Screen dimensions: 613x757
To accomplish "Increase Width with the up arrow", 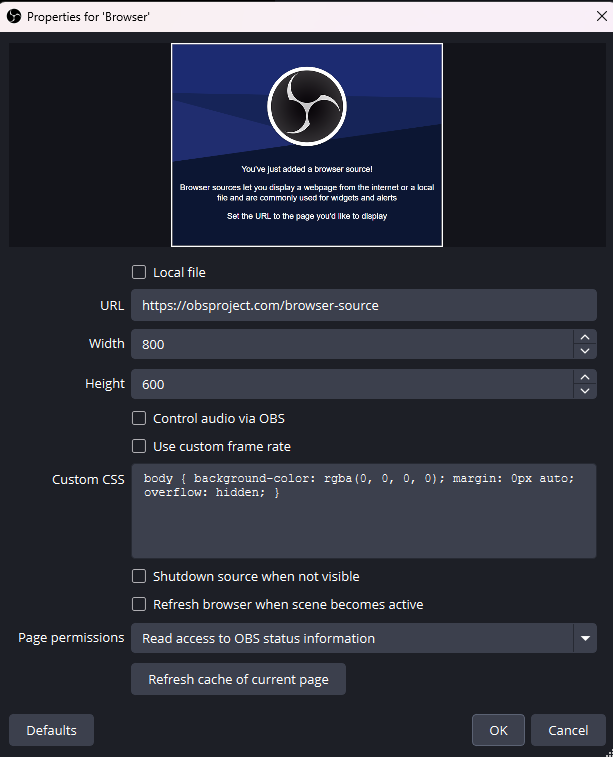I will point(585,337).
